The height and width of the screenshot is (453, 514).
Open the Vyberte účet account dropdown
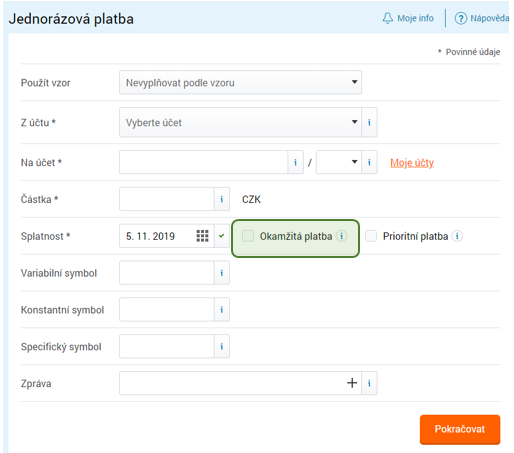(240, 122)
